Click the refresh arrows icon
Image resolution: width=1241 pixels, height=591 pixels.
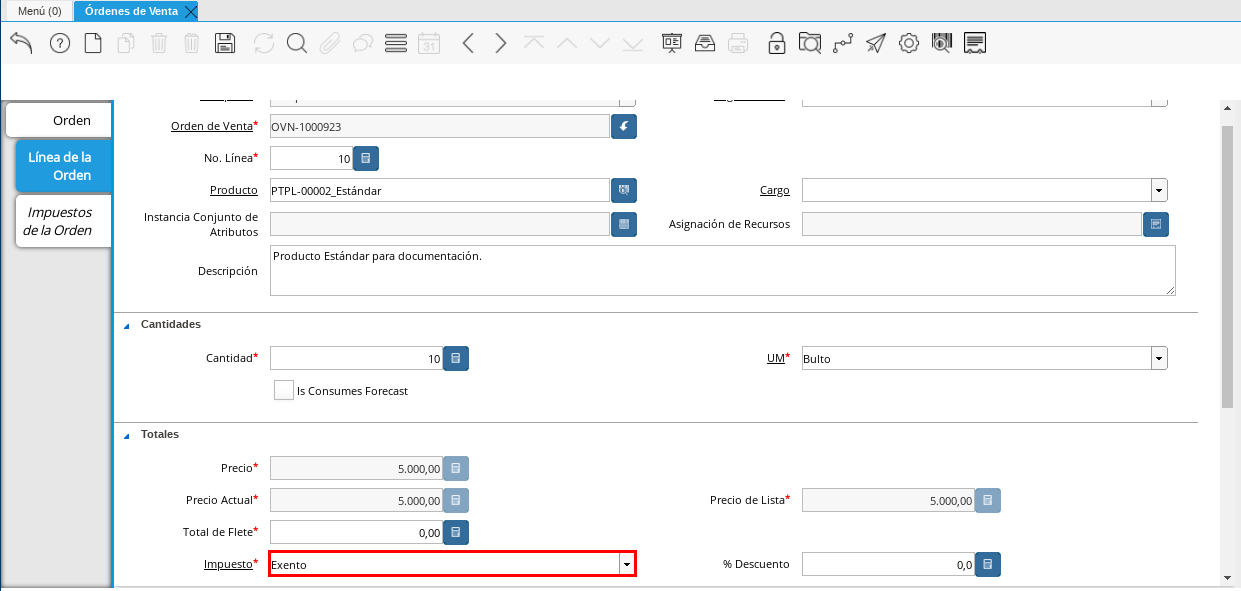[264, 43]
